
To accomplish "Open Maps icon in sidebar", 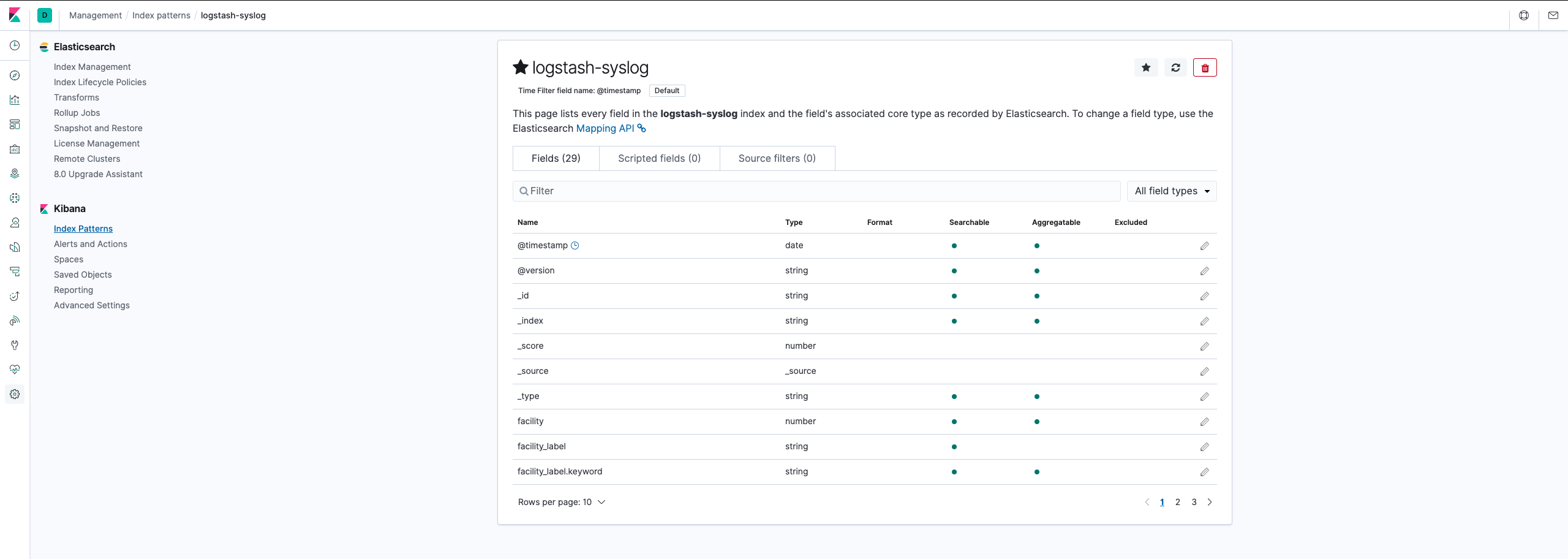I will [x=15, y=173].
